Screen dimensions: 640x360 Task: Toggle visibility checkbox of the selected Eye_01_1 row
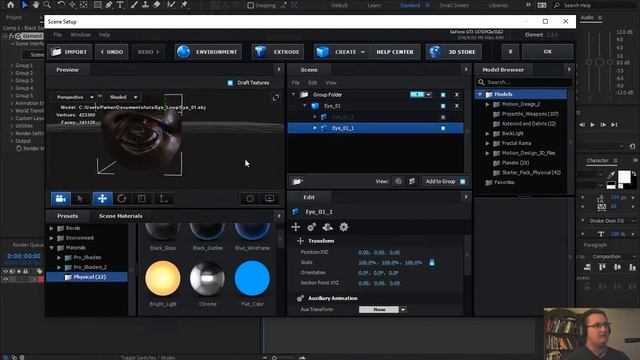pos(443,128)
